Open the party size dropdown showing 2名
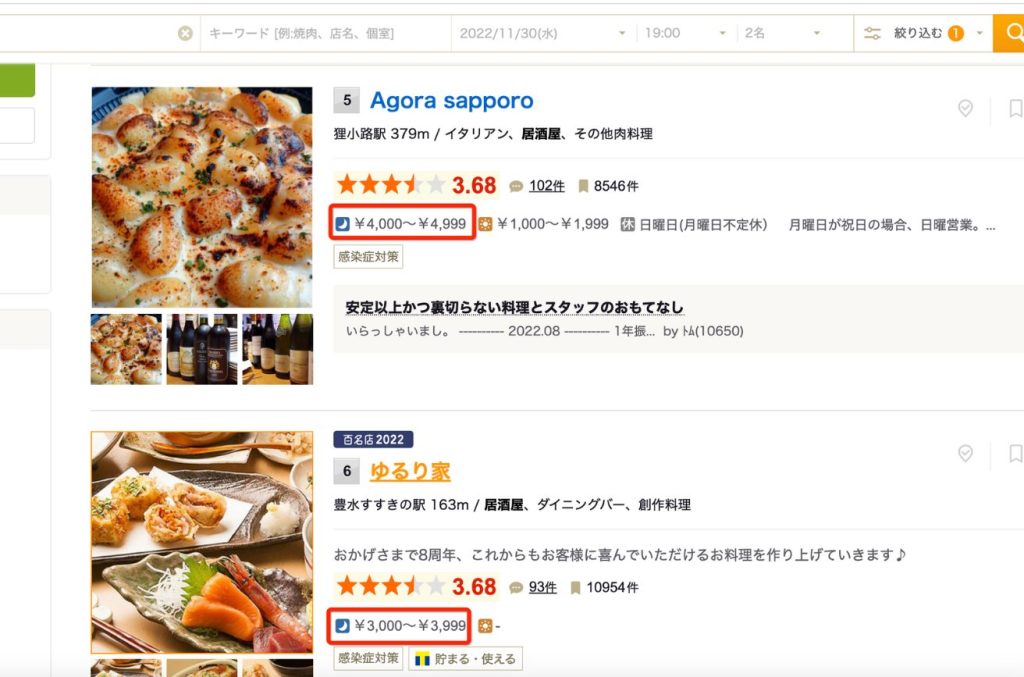 [x=782, y=33]
